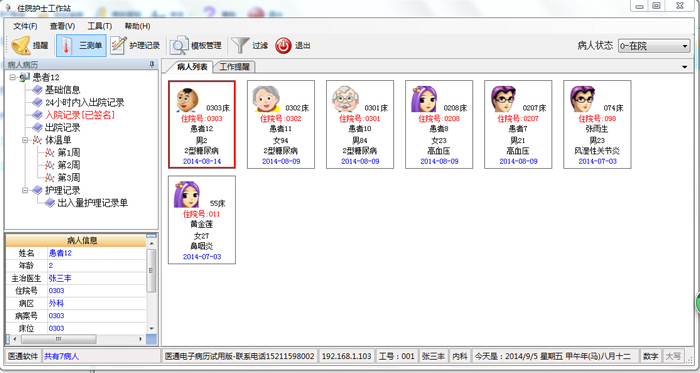The width and height of the screenshot is (700, 373).
Task: Click the 病人信息 scroll up arrow
Action: coord(151,244)
